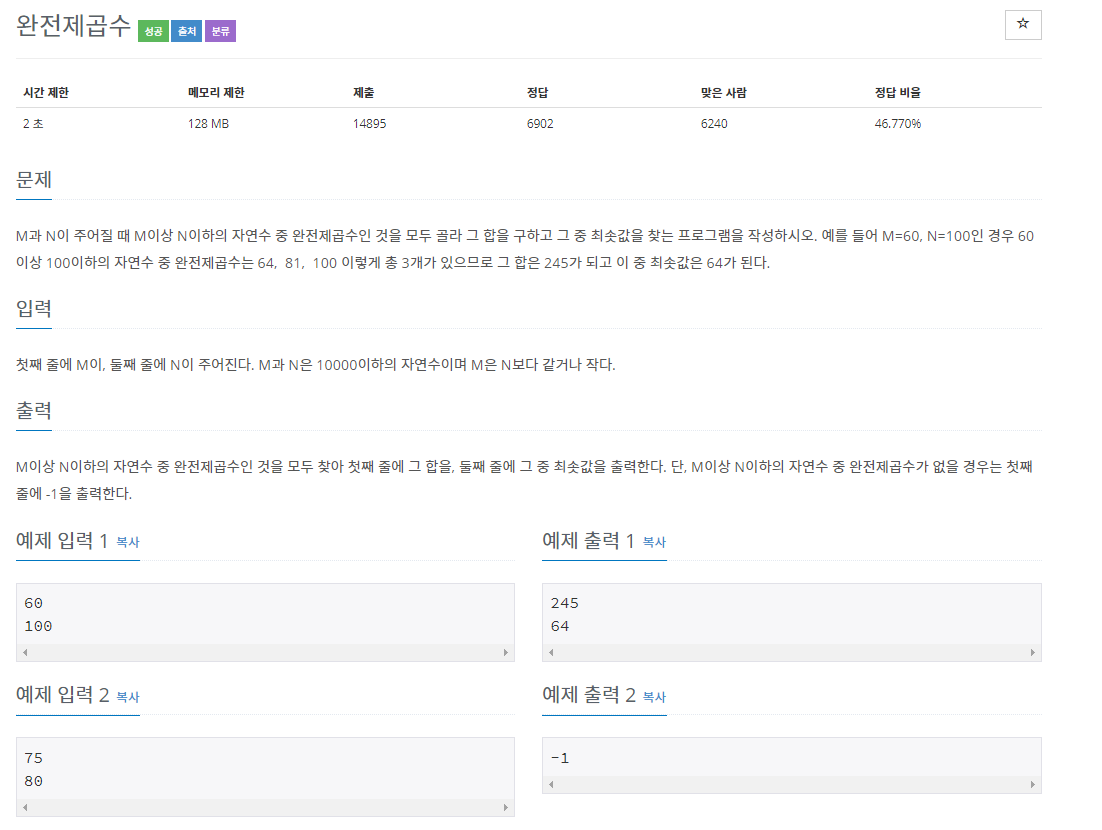The height and width of the screenshot is (830, 1102).
Task: Click the 128 MB memory value
Action: coord(208,124)
